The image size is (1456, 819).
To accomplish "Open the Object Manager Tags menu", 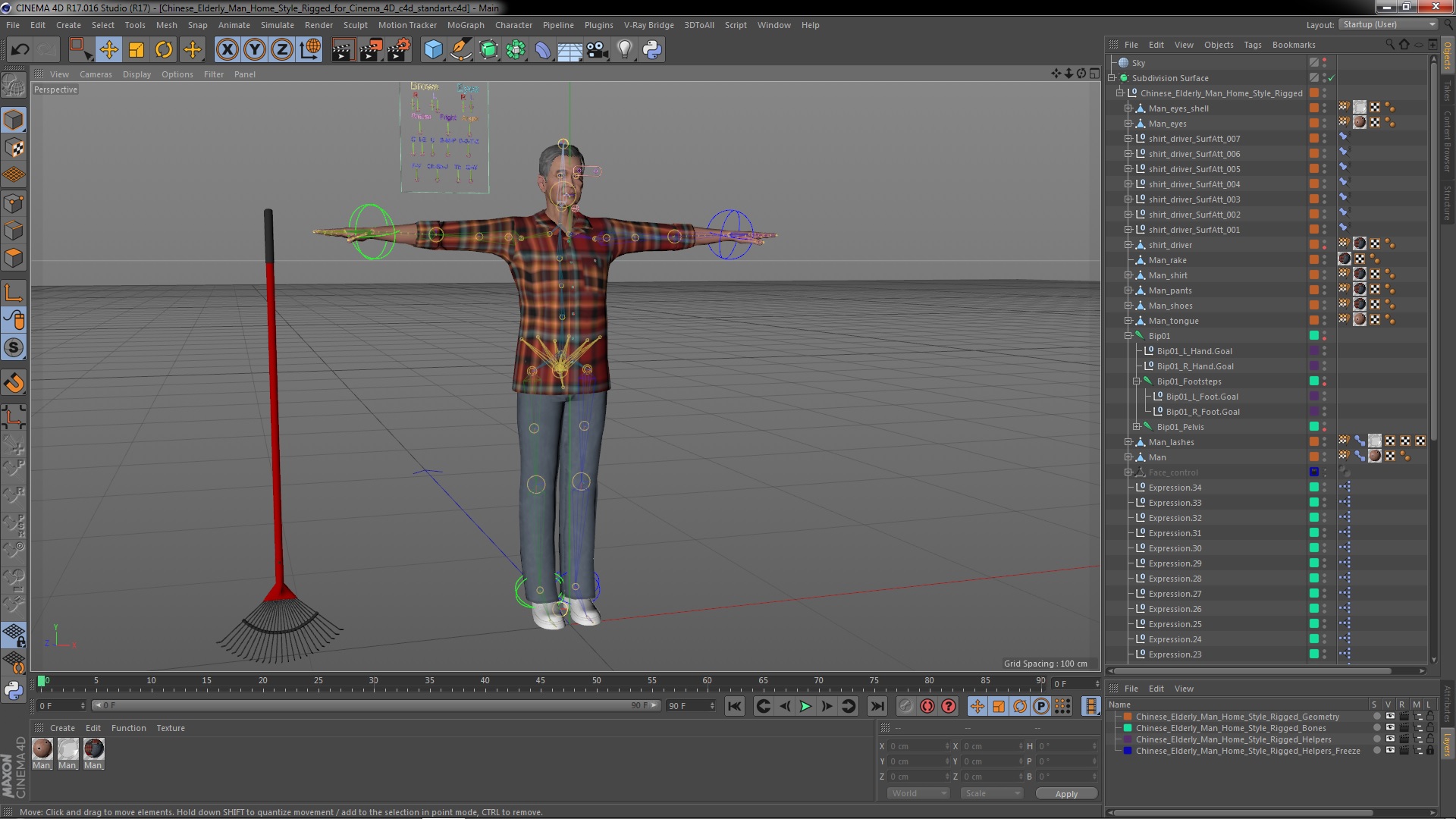I will pyautogui.click(x=1252, y=45).
